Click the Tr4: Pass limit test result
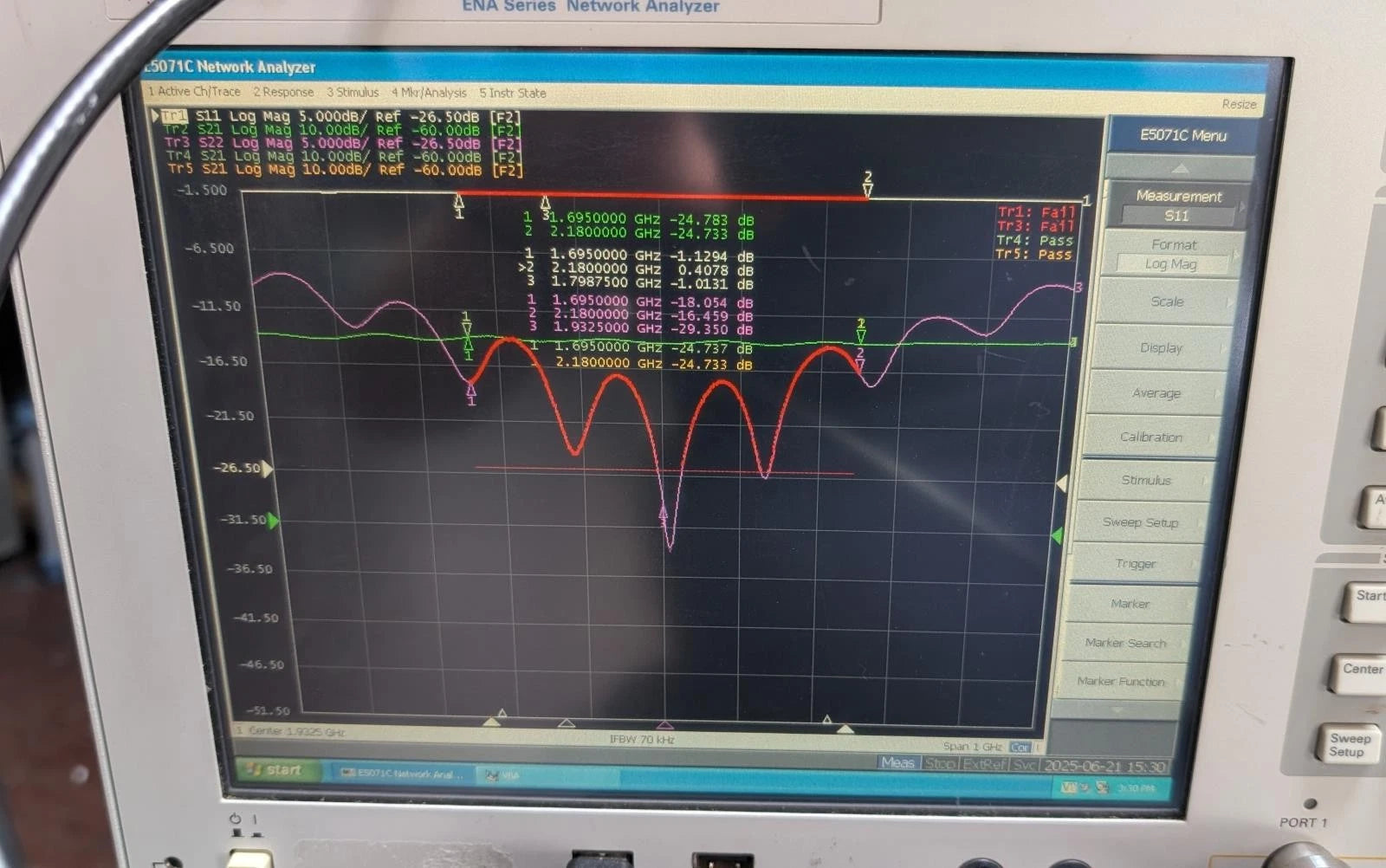 point(1034,241)
